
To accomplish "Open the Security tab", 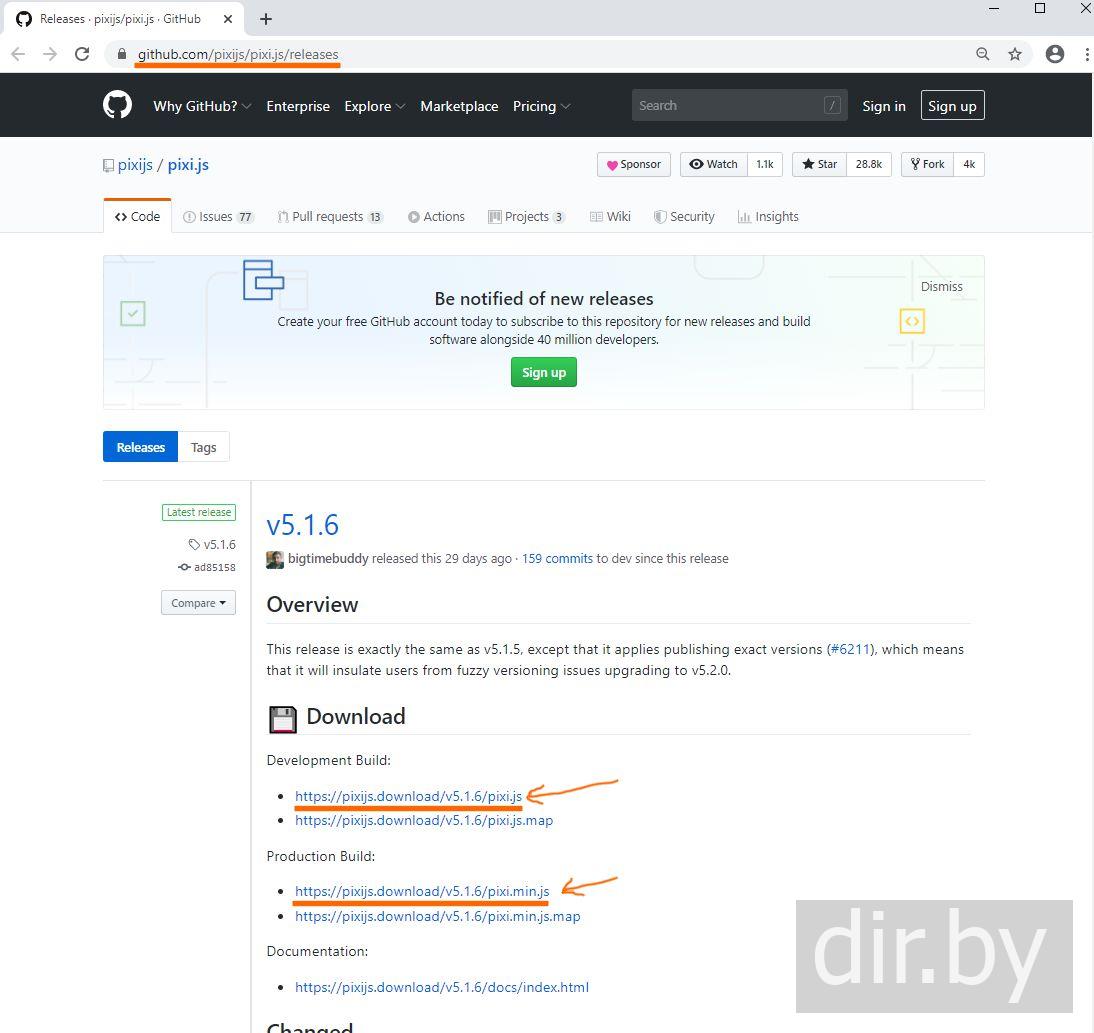I will [x=684, y=216].
